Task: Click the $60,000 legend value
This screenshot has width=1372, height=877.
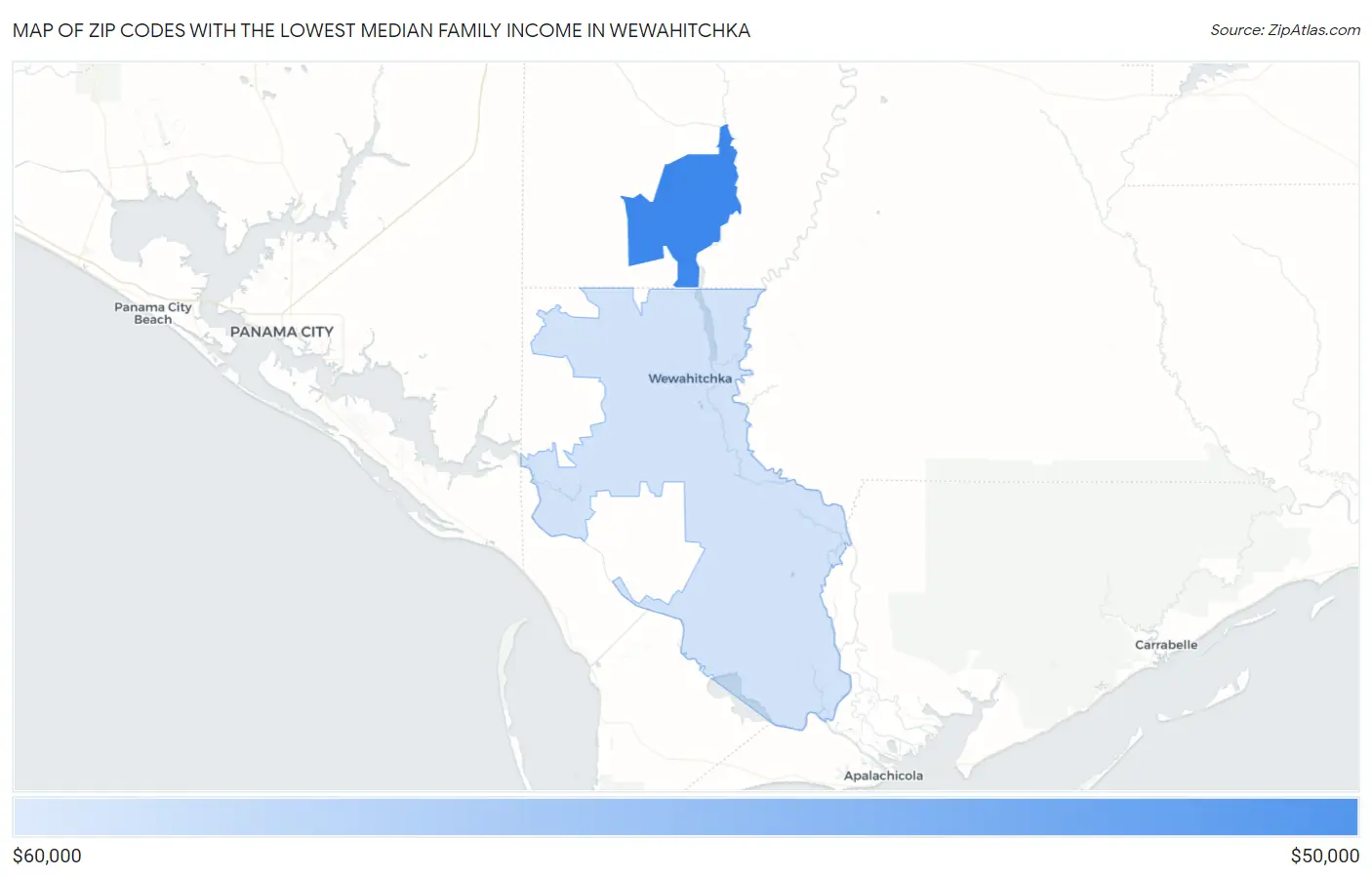Action: [47, 856]
